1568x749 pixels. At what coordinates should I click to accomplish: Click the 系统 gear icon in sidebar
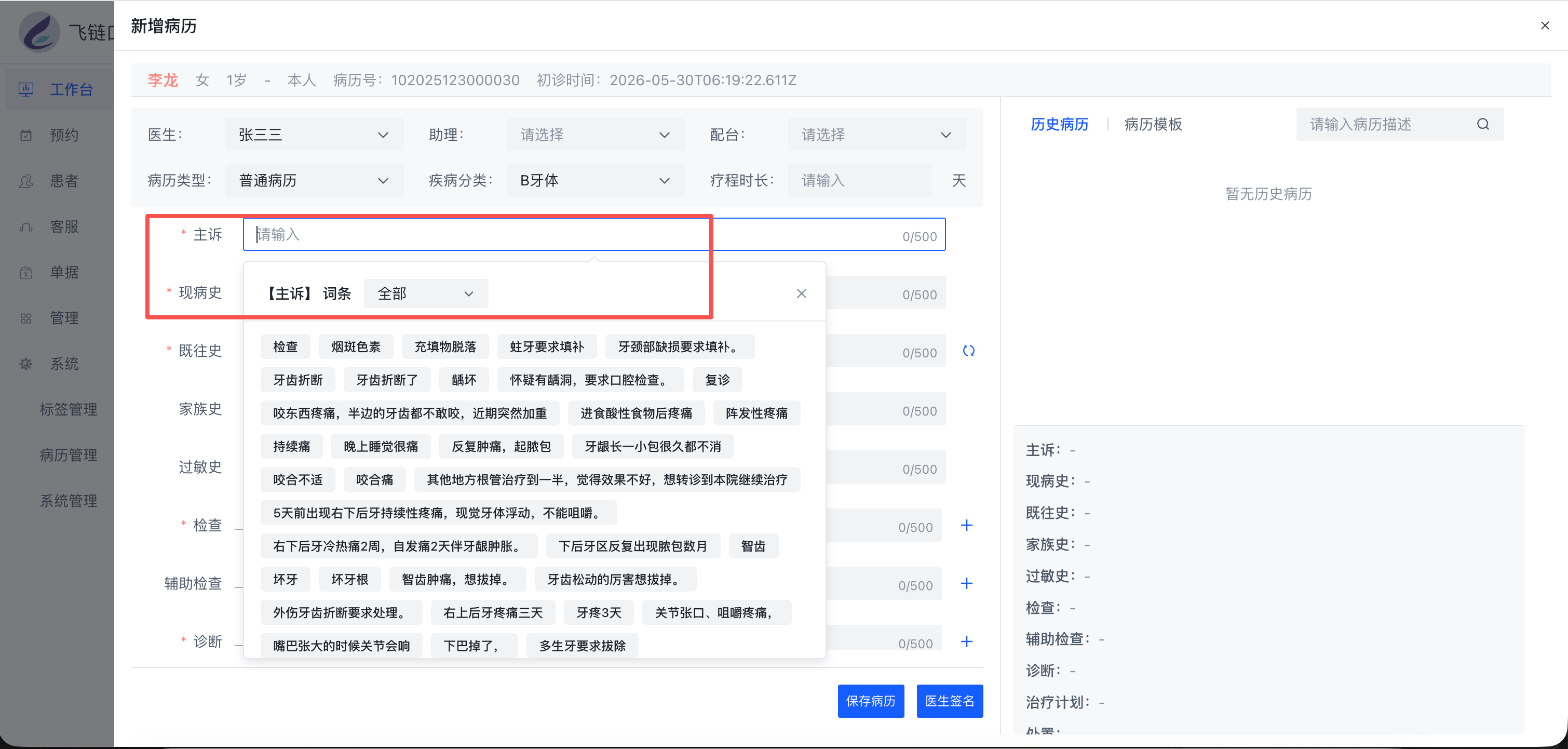tap(26, 364)
